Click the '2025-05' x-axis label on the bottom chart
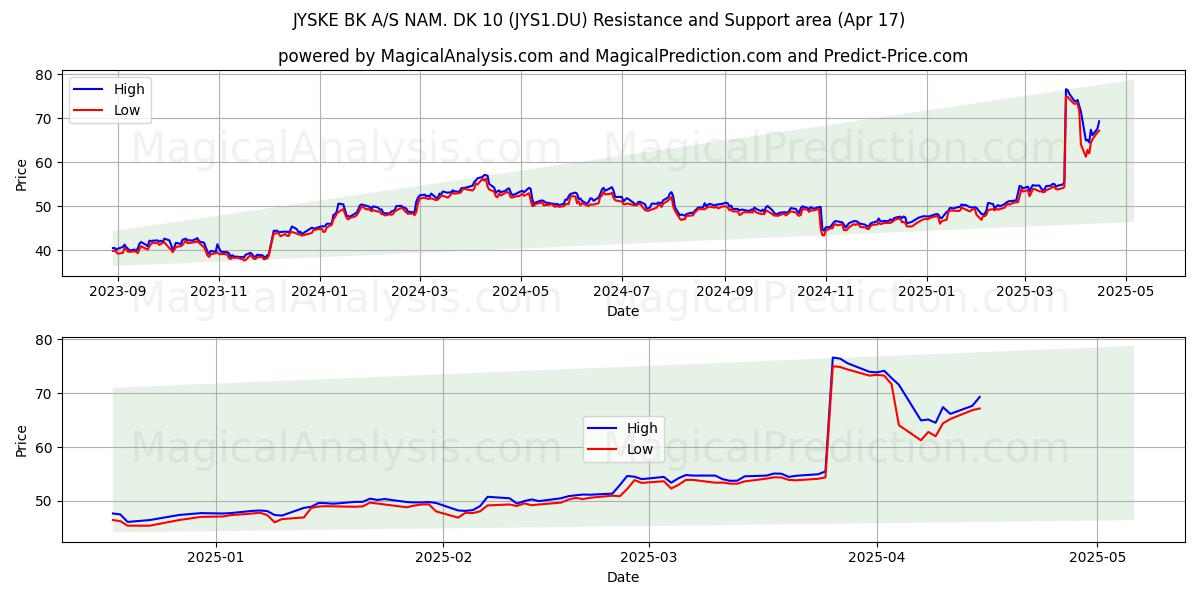Screen dimensions: 1200x600 1097,556
